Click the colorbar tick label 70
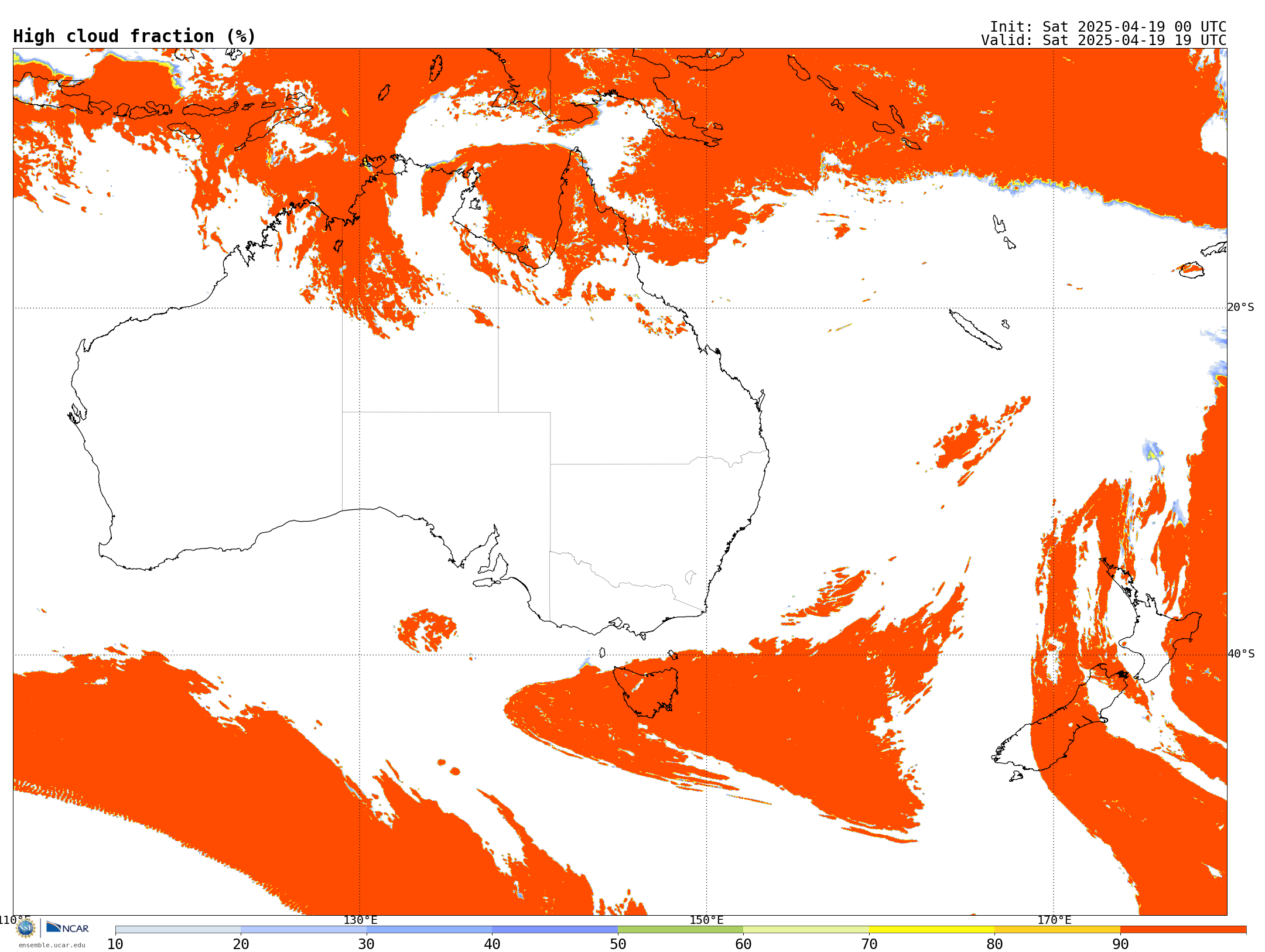The image size is (1265, 952). 869,944
